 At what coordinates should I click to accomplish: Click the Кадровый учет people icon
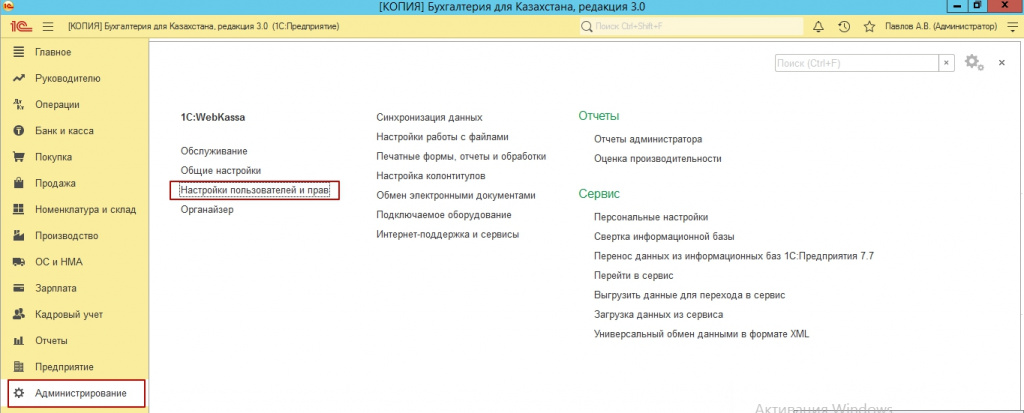tap(19, 314)
